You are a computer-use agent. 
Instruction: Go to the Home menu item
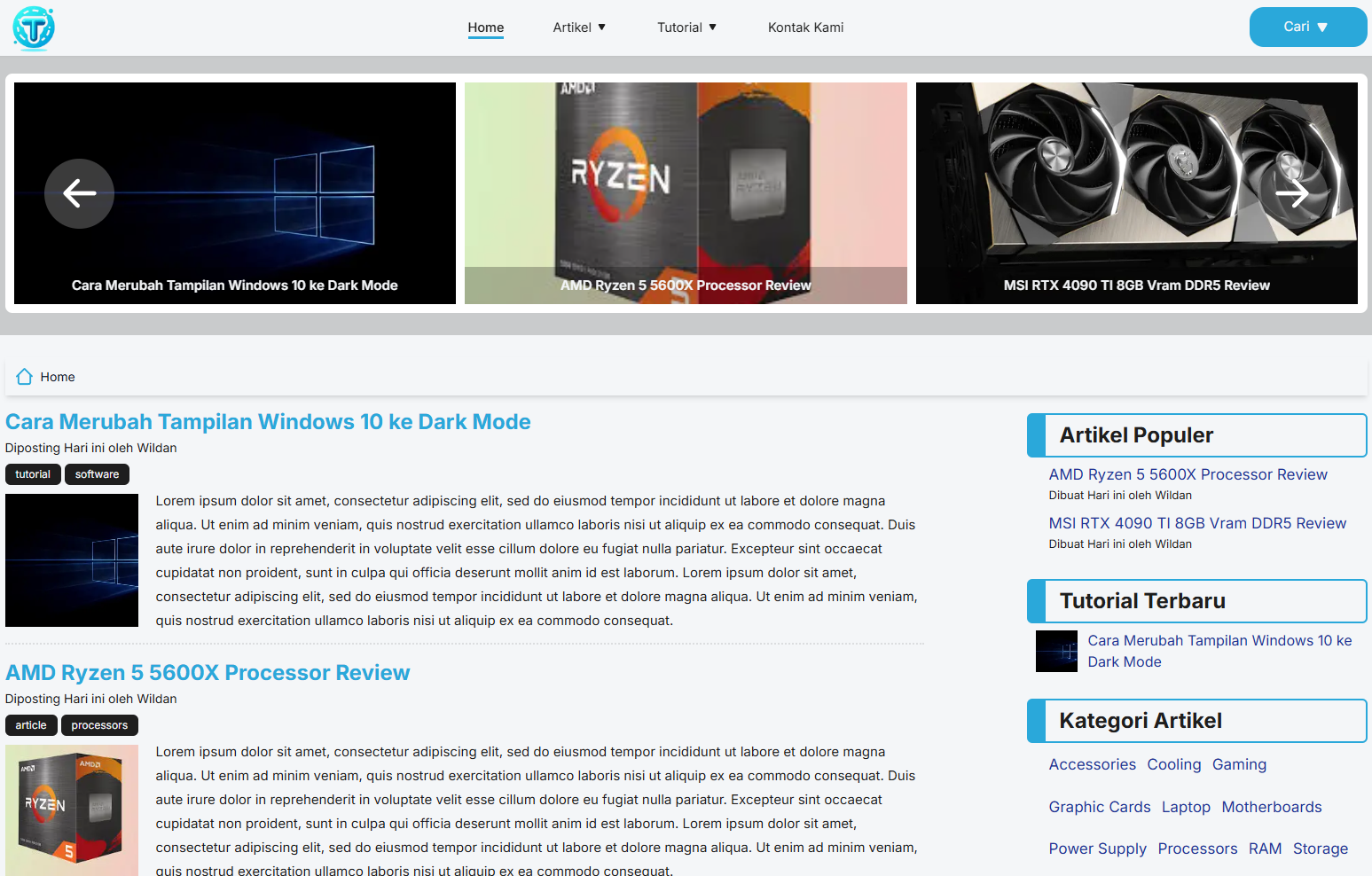coord(486,27)
